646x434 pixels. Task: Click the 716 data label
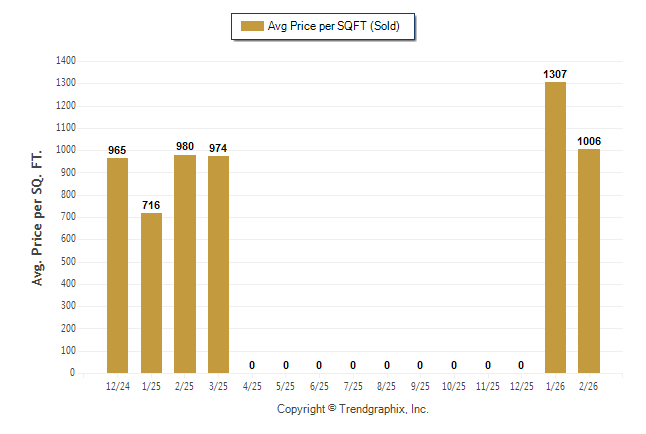tap(151, 205)
